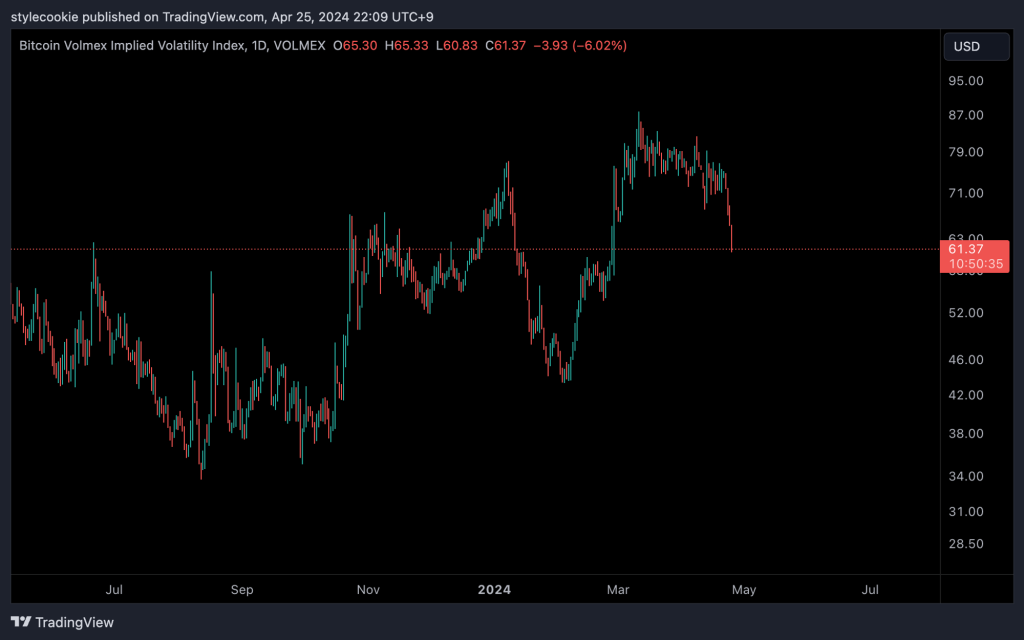Viewport: 1024px width, 640px height.
Task: Select the red 61.37 current price label
Action: [967, 249]
